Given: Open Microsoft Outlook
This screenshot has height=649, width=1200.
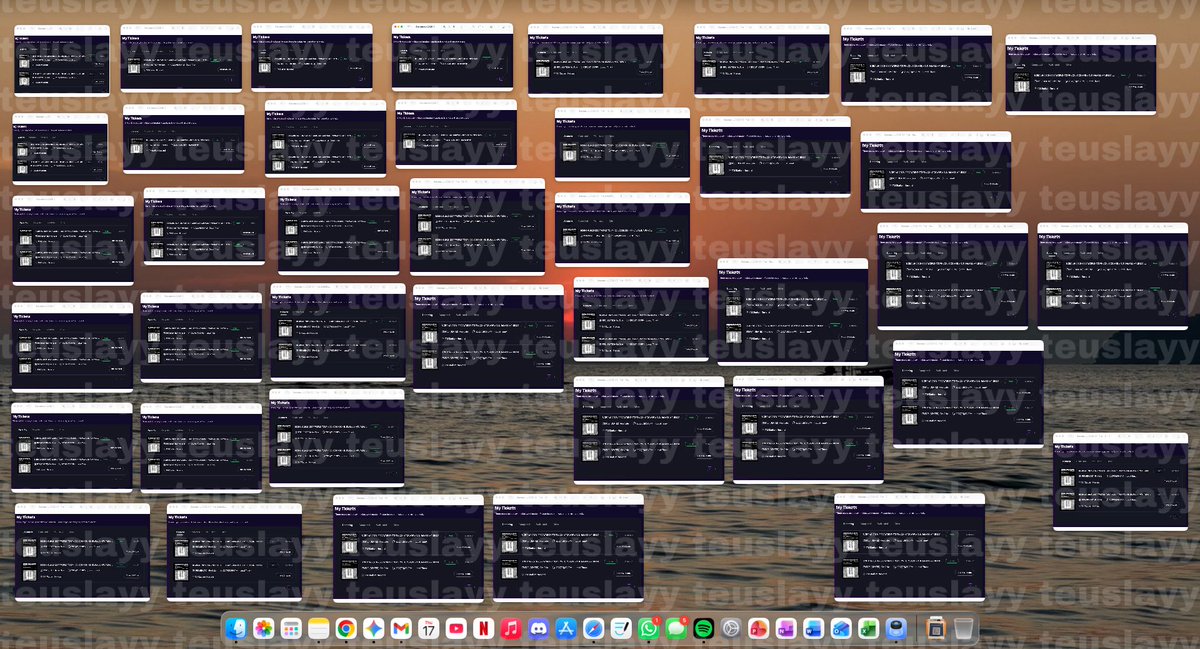Looking at the screenshot, I should tap(841, 628).
